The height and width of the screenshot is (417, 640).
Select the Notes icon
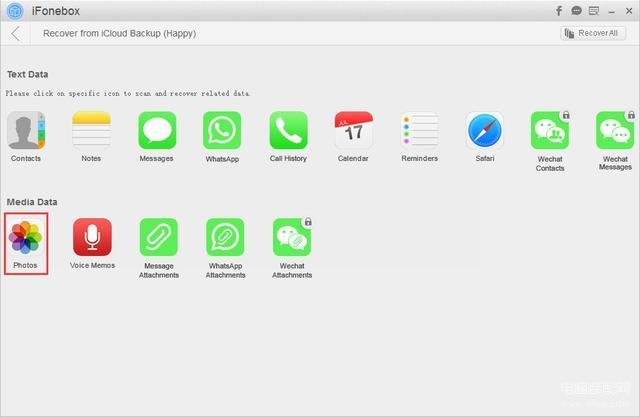[x=91, y=131]
